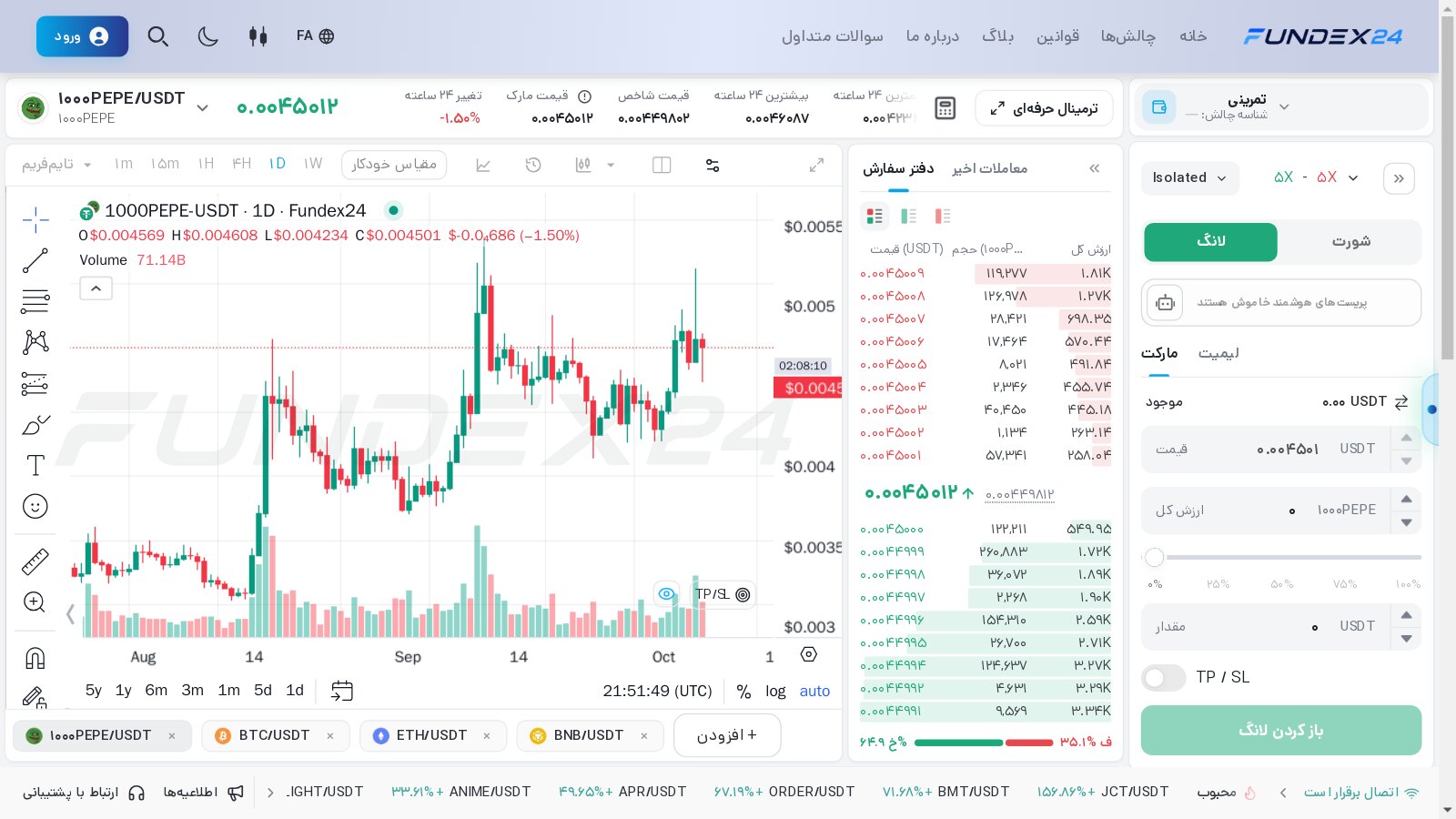1456x819 pixels.
Task: Show both bids and asks view
Action: click(875, 216)
